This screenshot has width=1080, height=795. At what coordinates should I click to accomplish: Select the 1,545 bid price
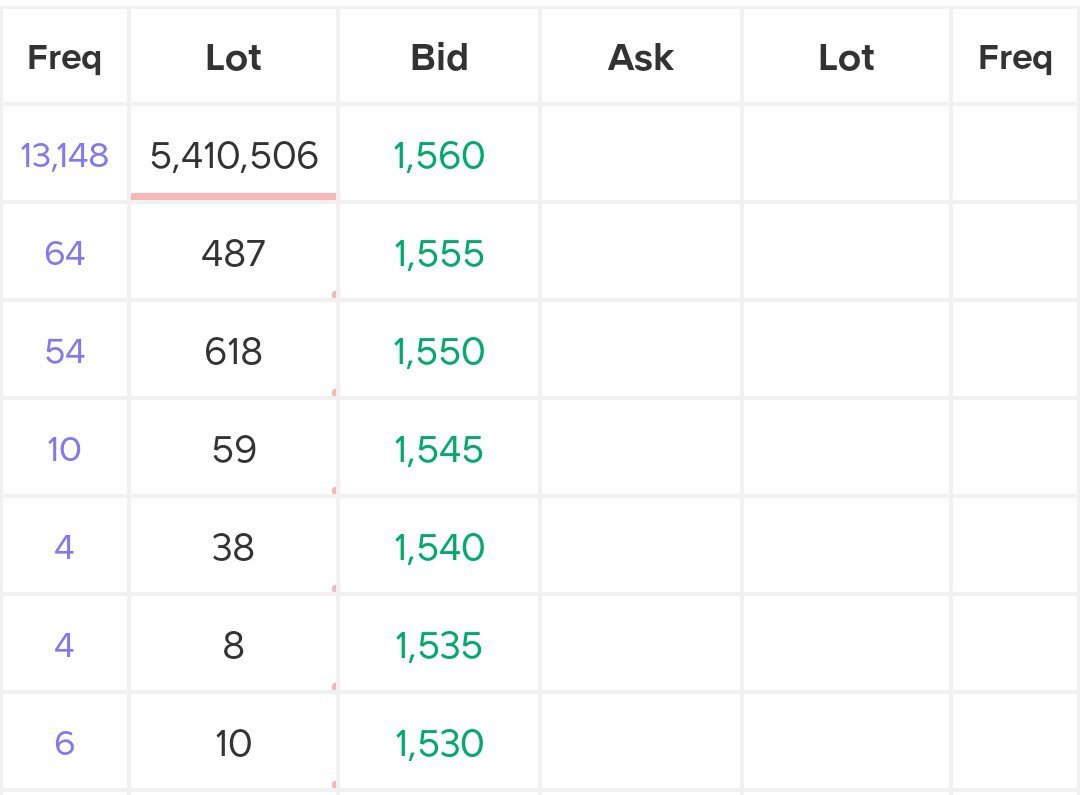tap(439, 450)
